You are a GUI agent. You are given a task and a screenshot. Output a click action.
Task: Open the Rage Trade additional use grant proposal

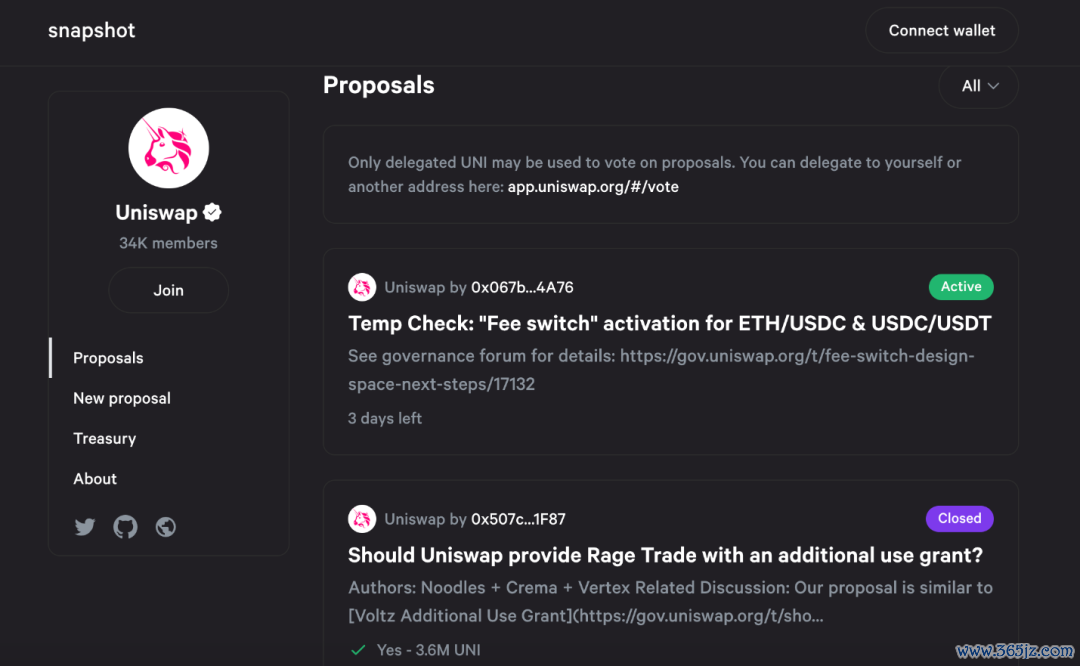point(665,556)
